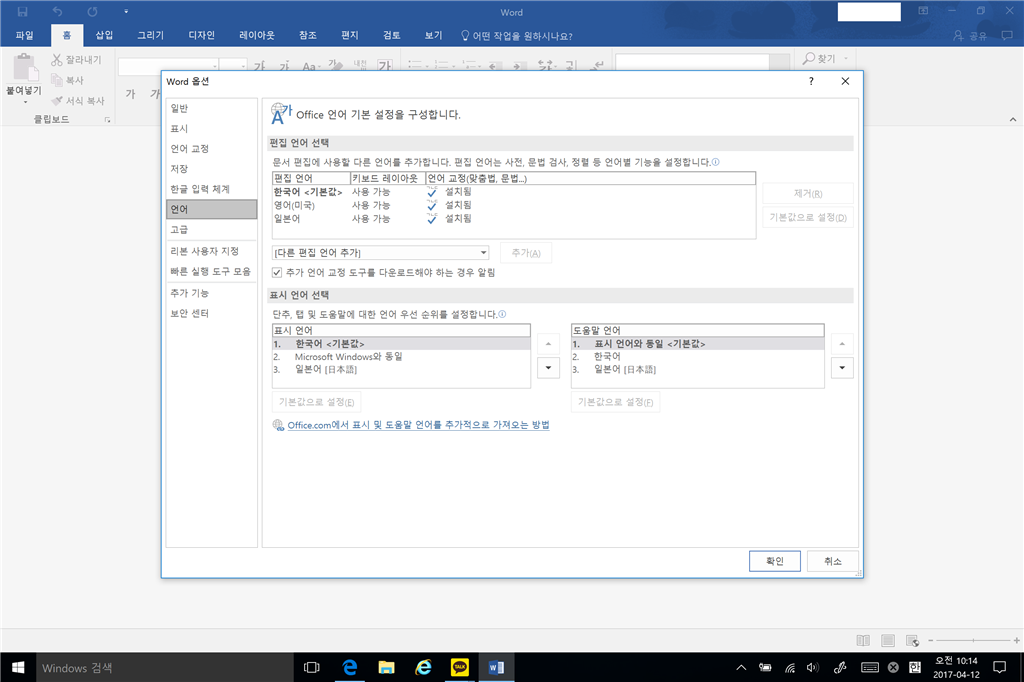Click the volume speaker icon in system tray
This screenshot has width=1024, height=682.
[x=812, y=667]
